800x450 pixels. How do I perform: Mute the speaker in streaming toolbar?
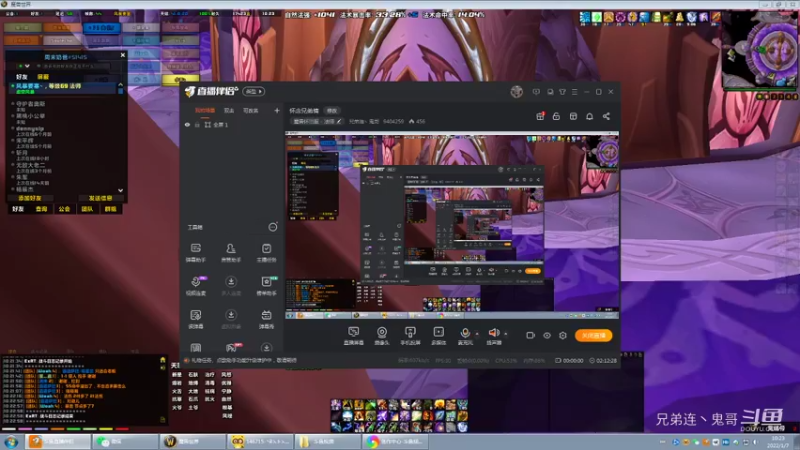coord(493,335)
